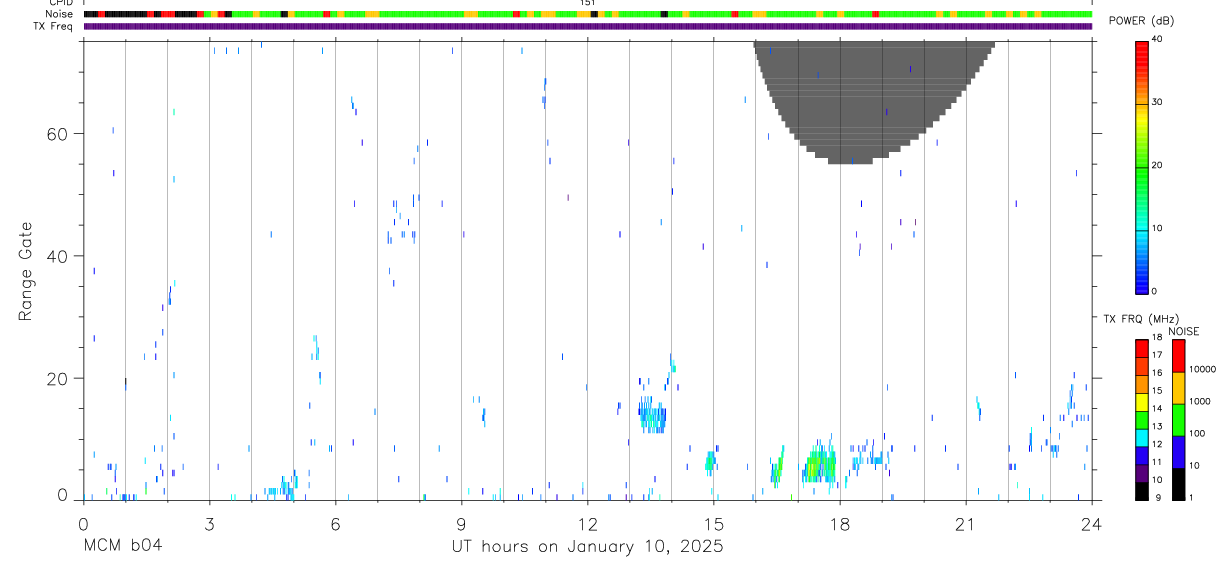This screenshot has width=1228, height=567.
Task: Click the NOISE colorbar in the legend
Action: (1177, 420)
